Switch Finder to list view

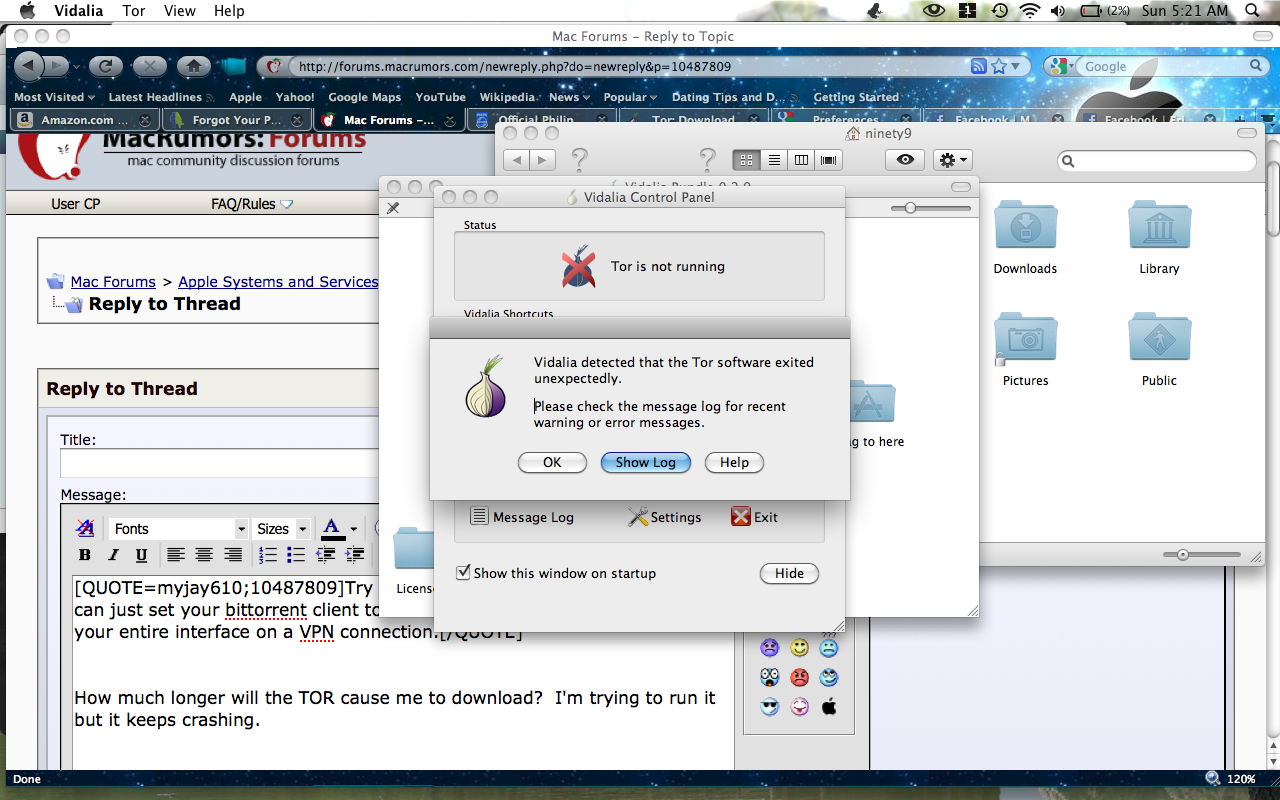pyautogui.click(x=773, y=160)
